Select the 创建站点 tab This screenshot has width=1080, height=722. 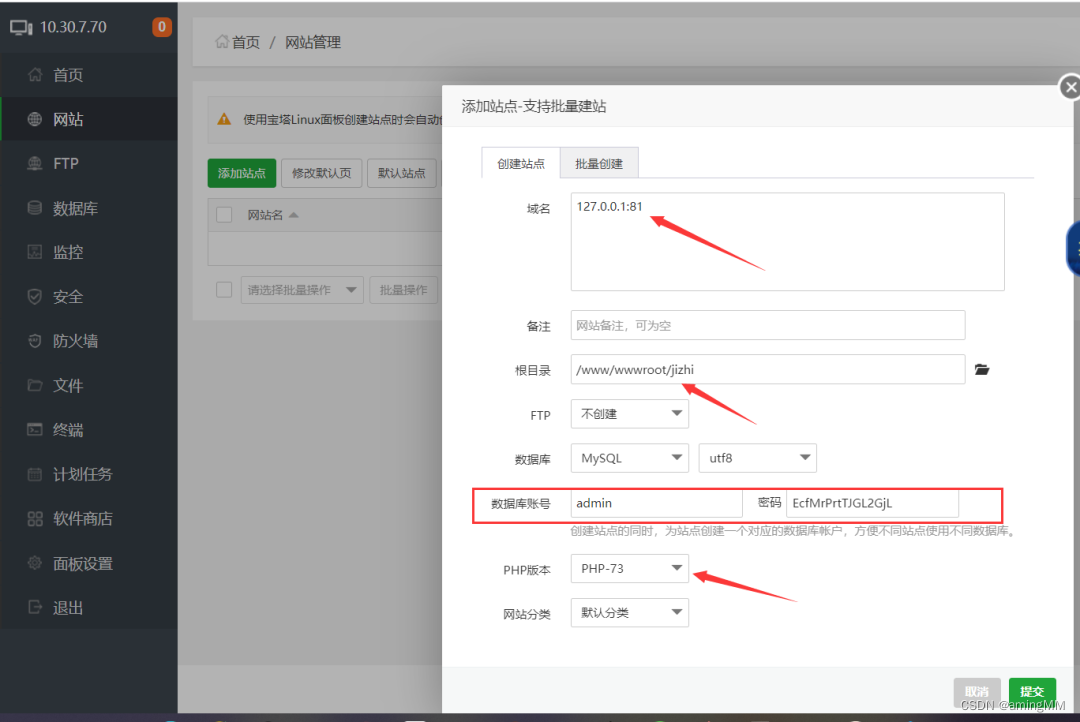pos(521,164)
